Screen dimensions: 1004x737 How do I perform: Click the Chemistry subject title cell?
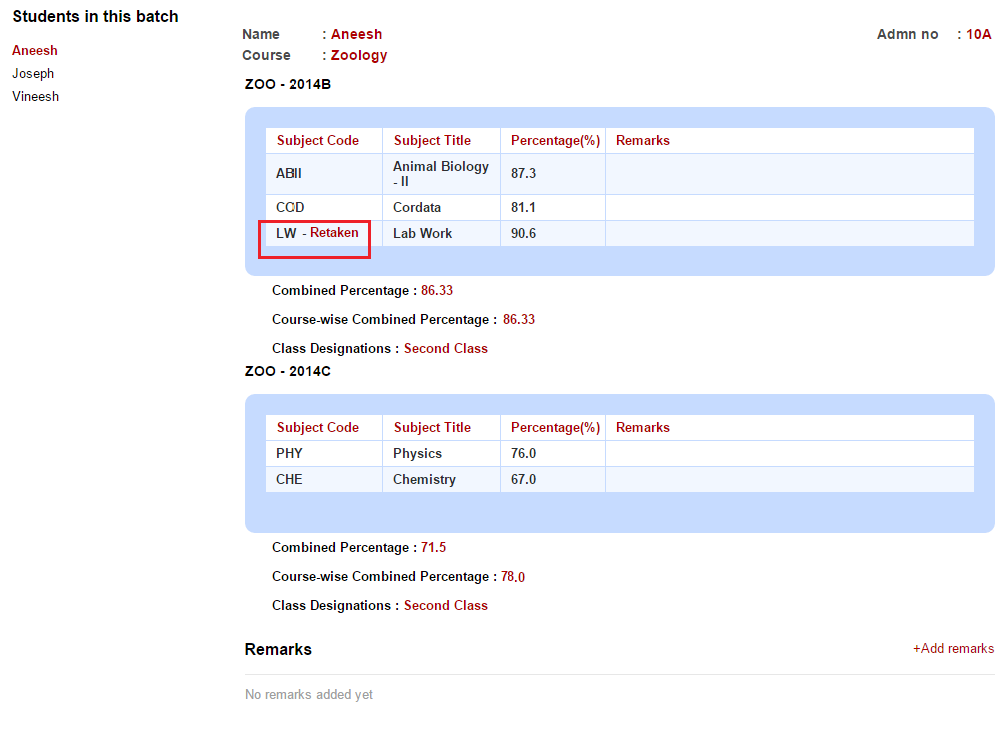click(x=424, y=479)
